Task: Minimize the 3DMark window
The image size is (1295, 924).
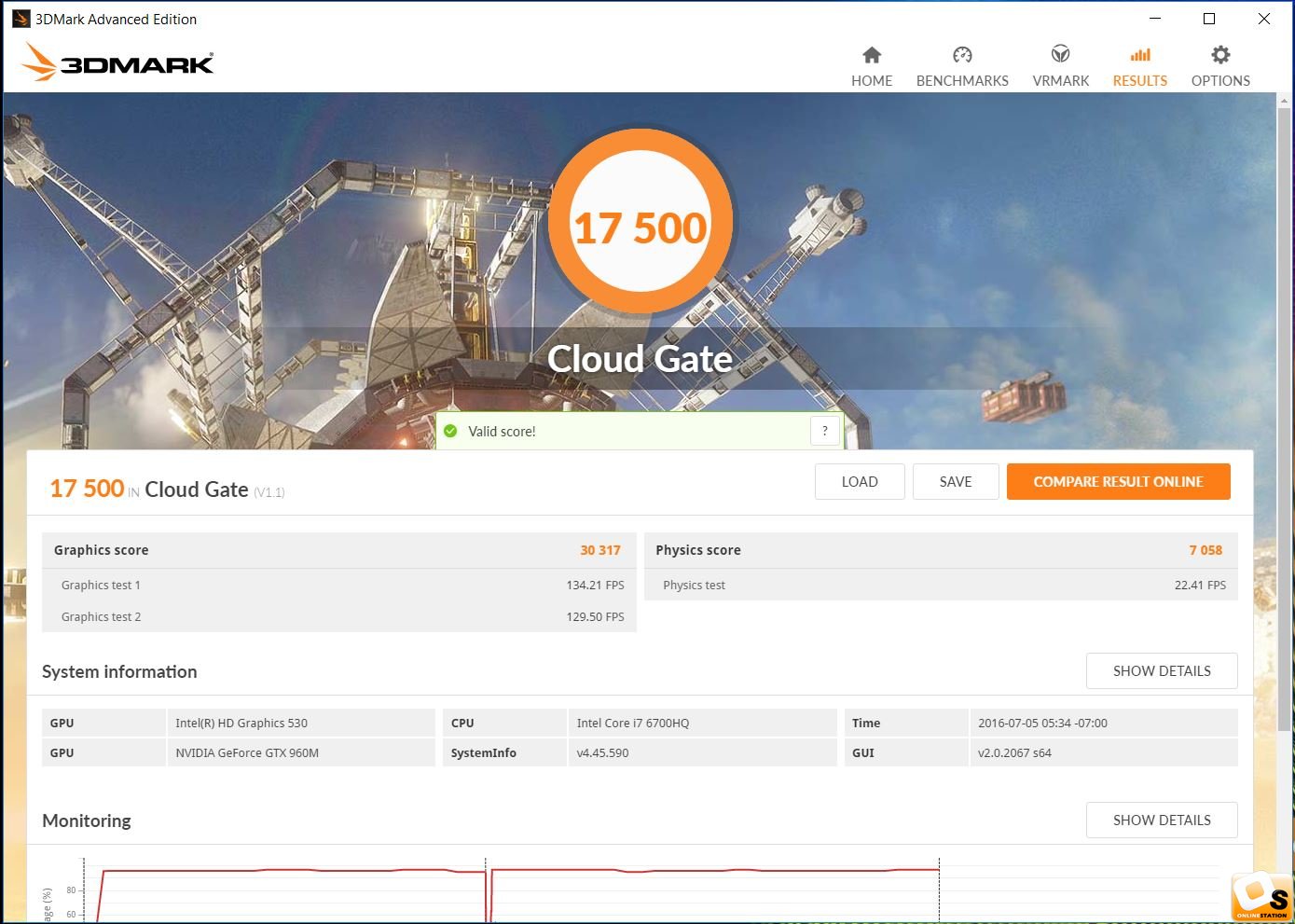Action: tap(1155, 19)
